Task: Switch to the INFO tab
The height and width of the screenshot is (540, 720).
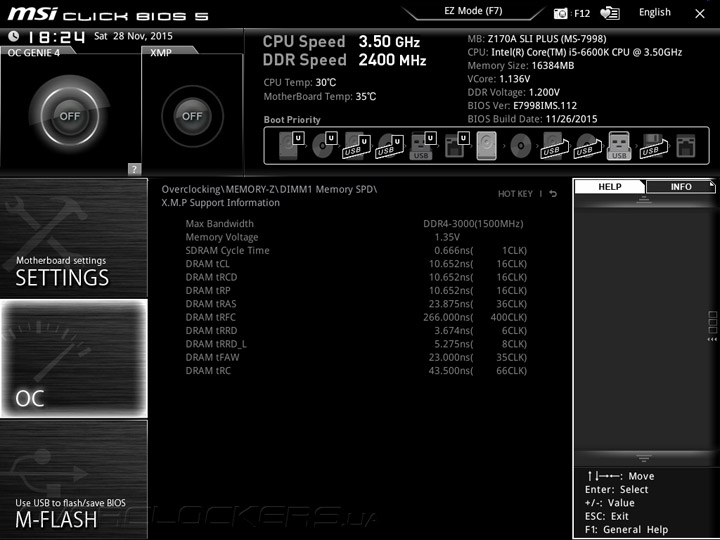Action: [681, 186]
